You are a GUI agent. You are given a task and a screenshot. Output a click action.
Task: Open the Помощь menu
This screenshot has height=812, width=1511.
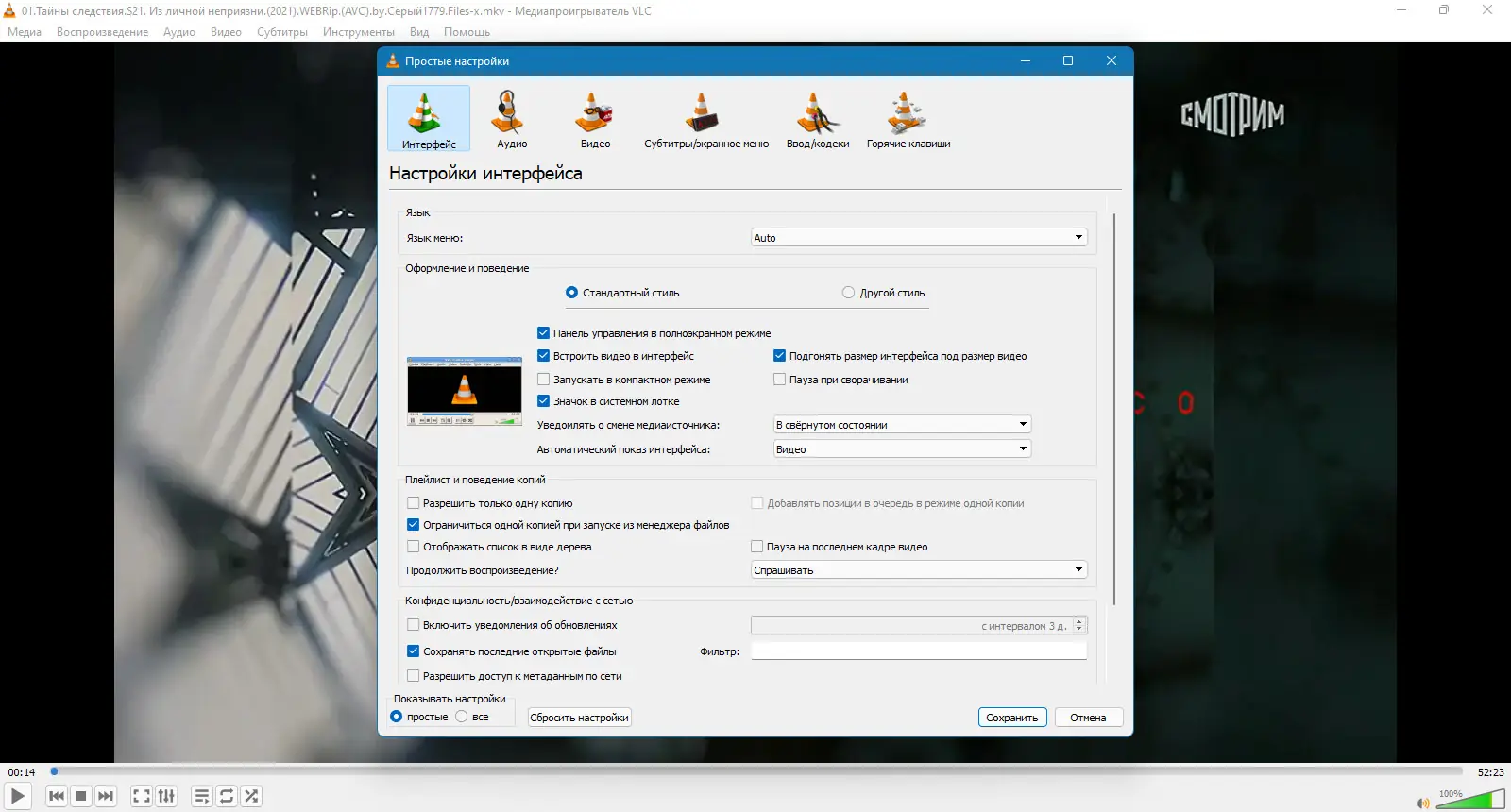[x=467, y=32]
